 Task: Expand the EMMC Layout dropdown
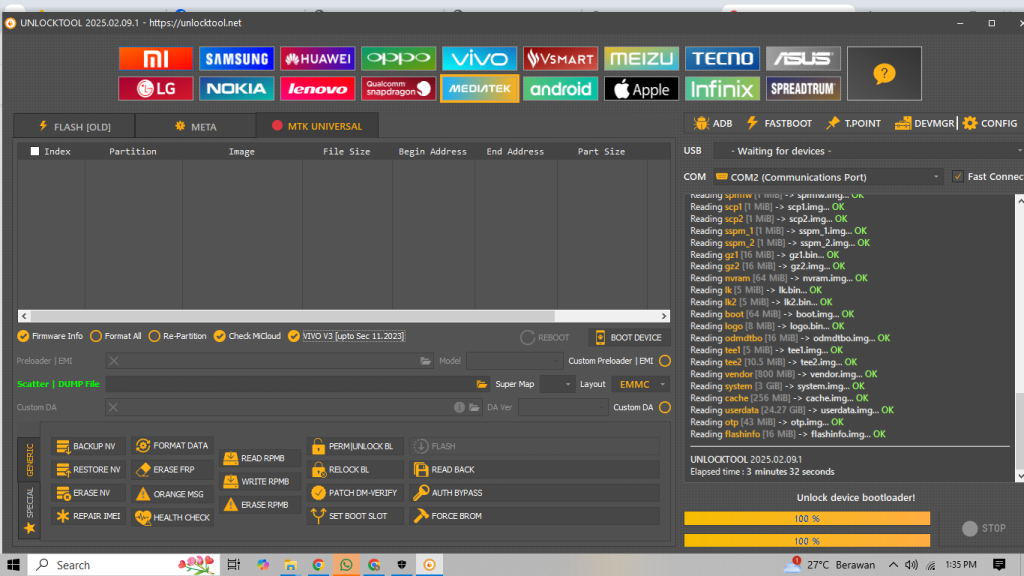tap(641, 384)
